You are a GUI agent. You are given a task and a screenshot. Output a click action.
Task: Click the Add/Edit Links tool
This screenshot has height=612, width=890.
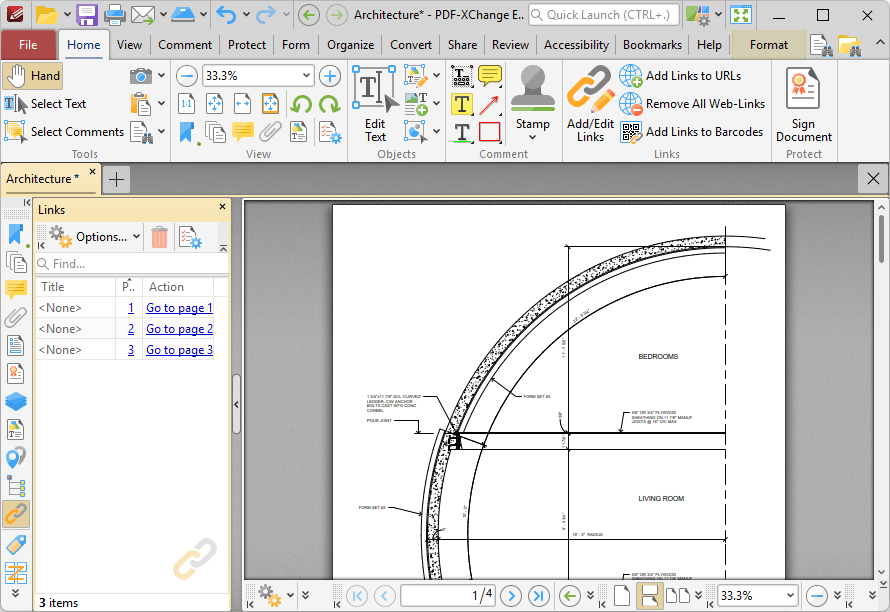590,104
